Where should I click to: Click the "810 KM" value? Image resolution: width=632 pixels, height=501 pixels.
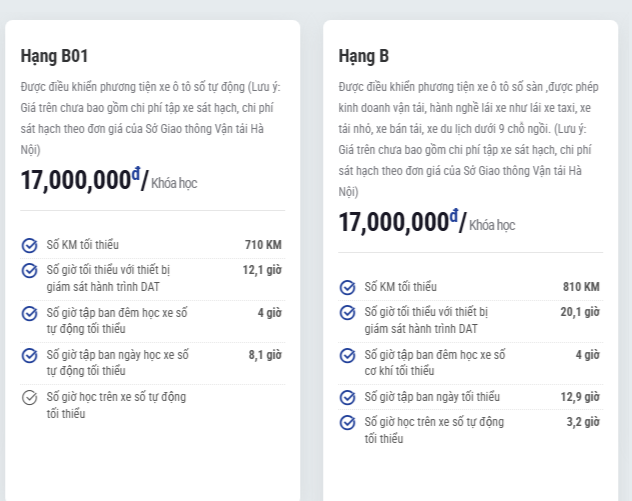[x=581, y=287]
